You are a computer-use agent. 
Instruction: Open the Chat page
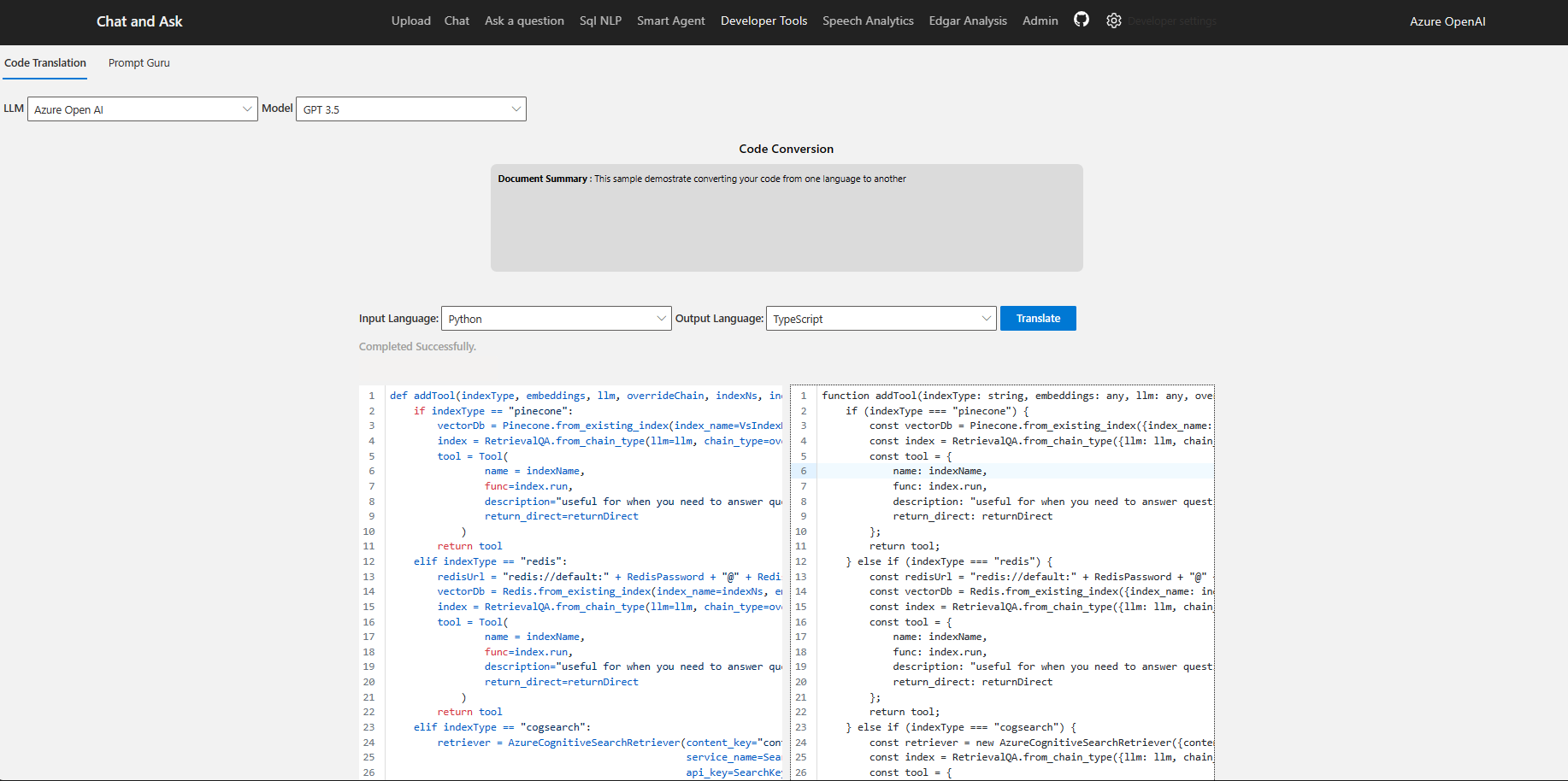[457, 21]
